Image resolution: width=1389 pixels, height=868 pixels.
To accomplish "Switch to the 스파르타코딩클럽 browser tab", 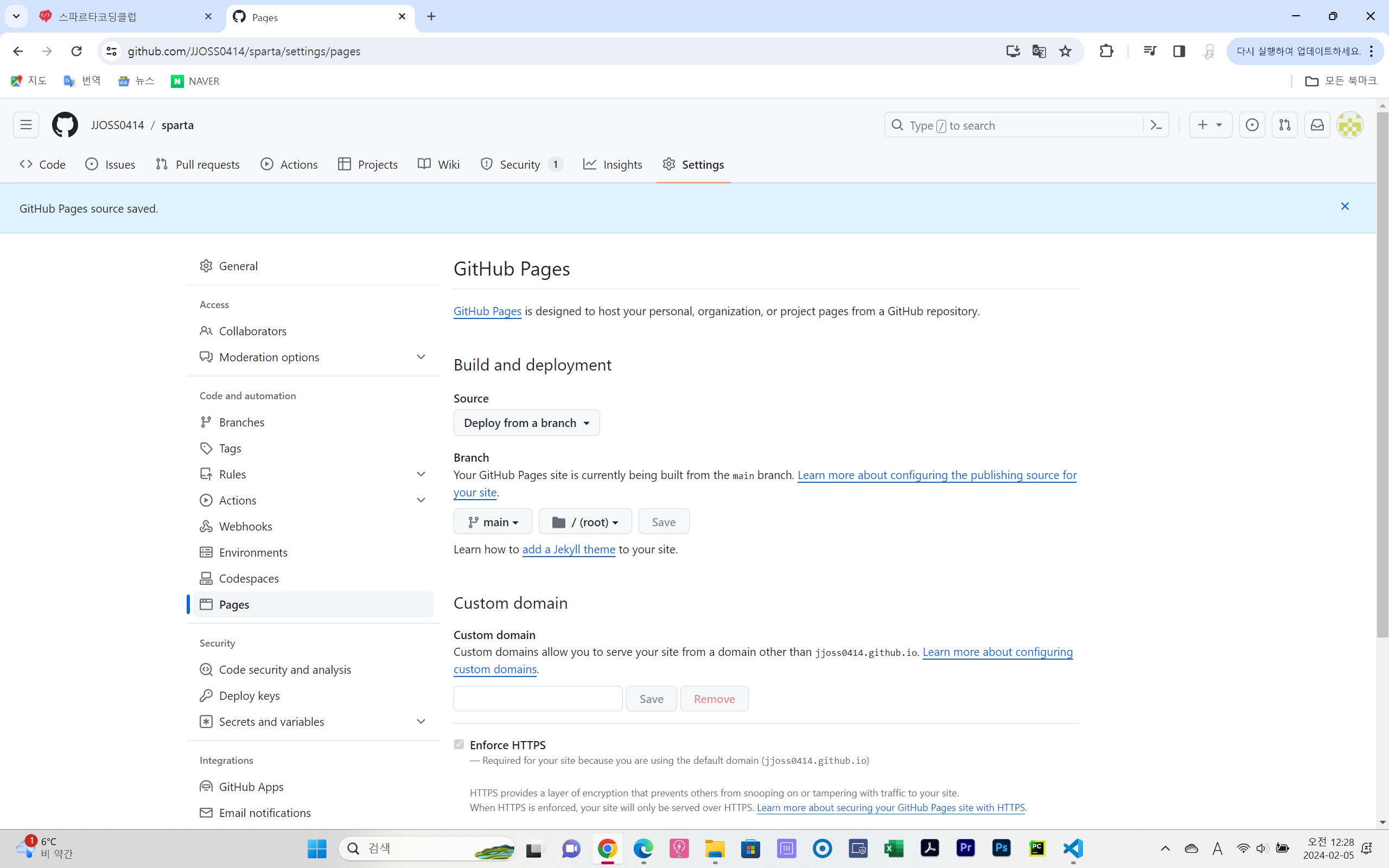I will coord(126,17).
